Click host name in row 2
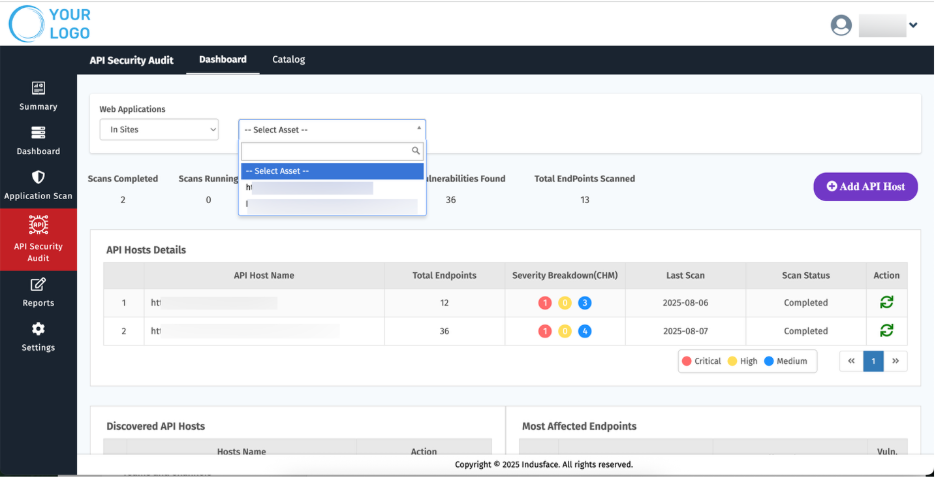The image size is (936, 477). [245, 331]
